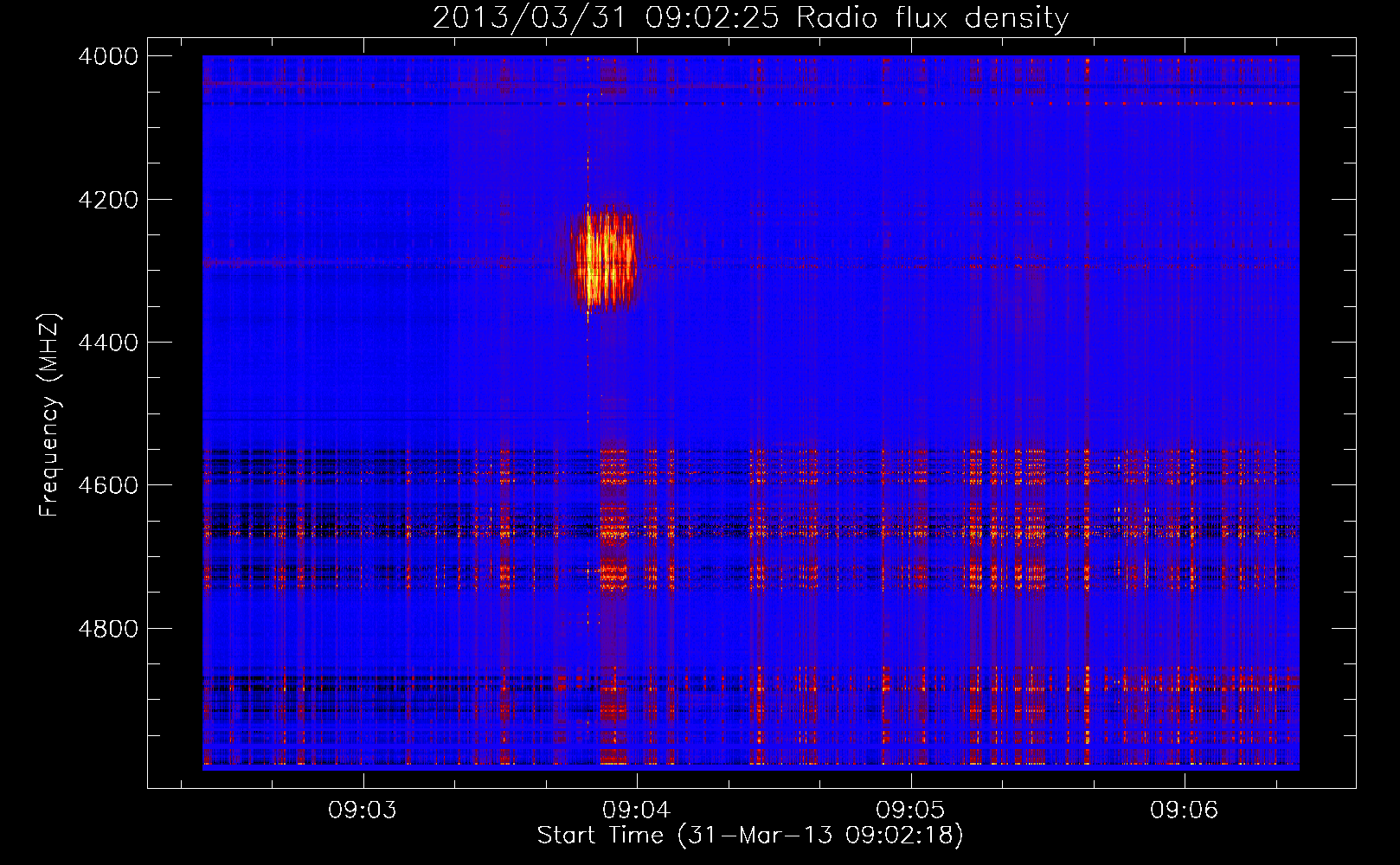Click the 4600 frequency axis label
1400x865 pixels.
click(108, 485)
